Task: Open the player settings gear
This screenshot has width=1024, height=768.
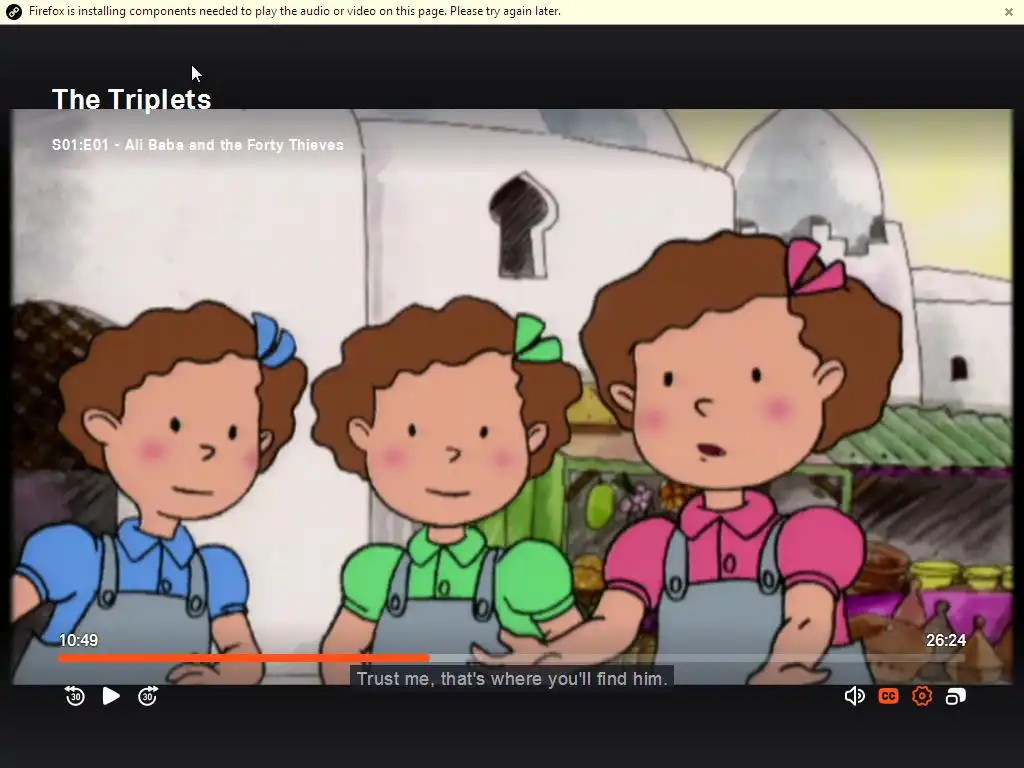Action: click(921, 696)
